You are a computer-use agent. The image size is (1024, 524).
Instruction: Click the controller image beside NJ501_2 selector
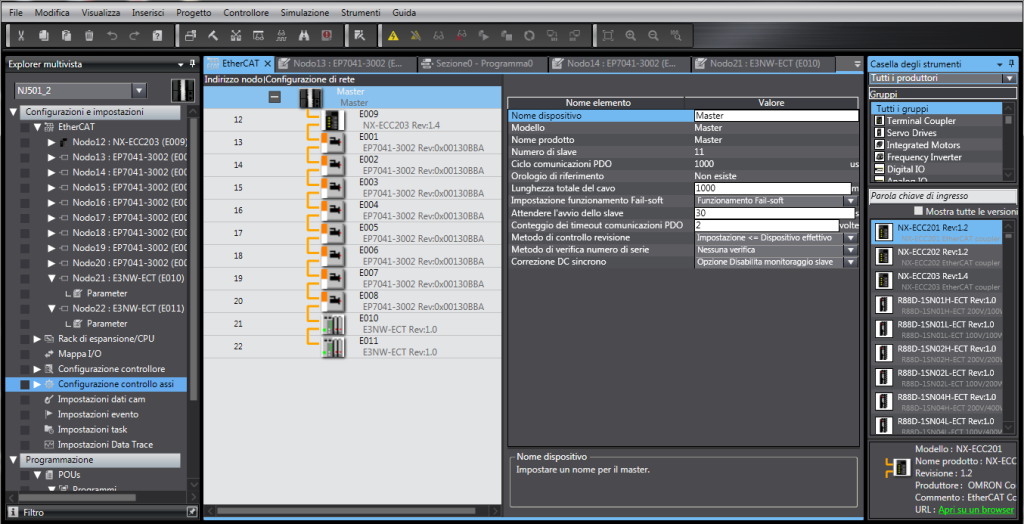[x=182, y=90]
